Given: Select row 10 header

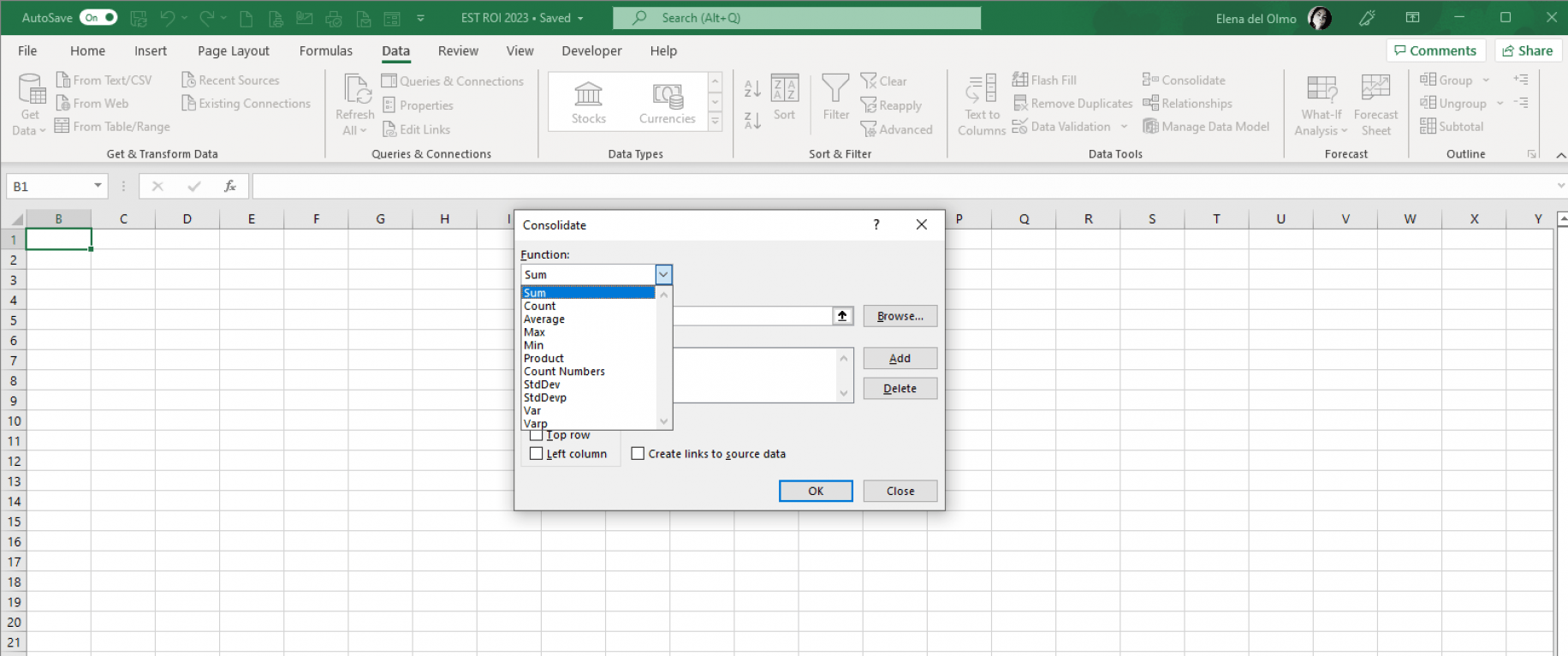Looking at the screenshot, I should coord(14,421).
